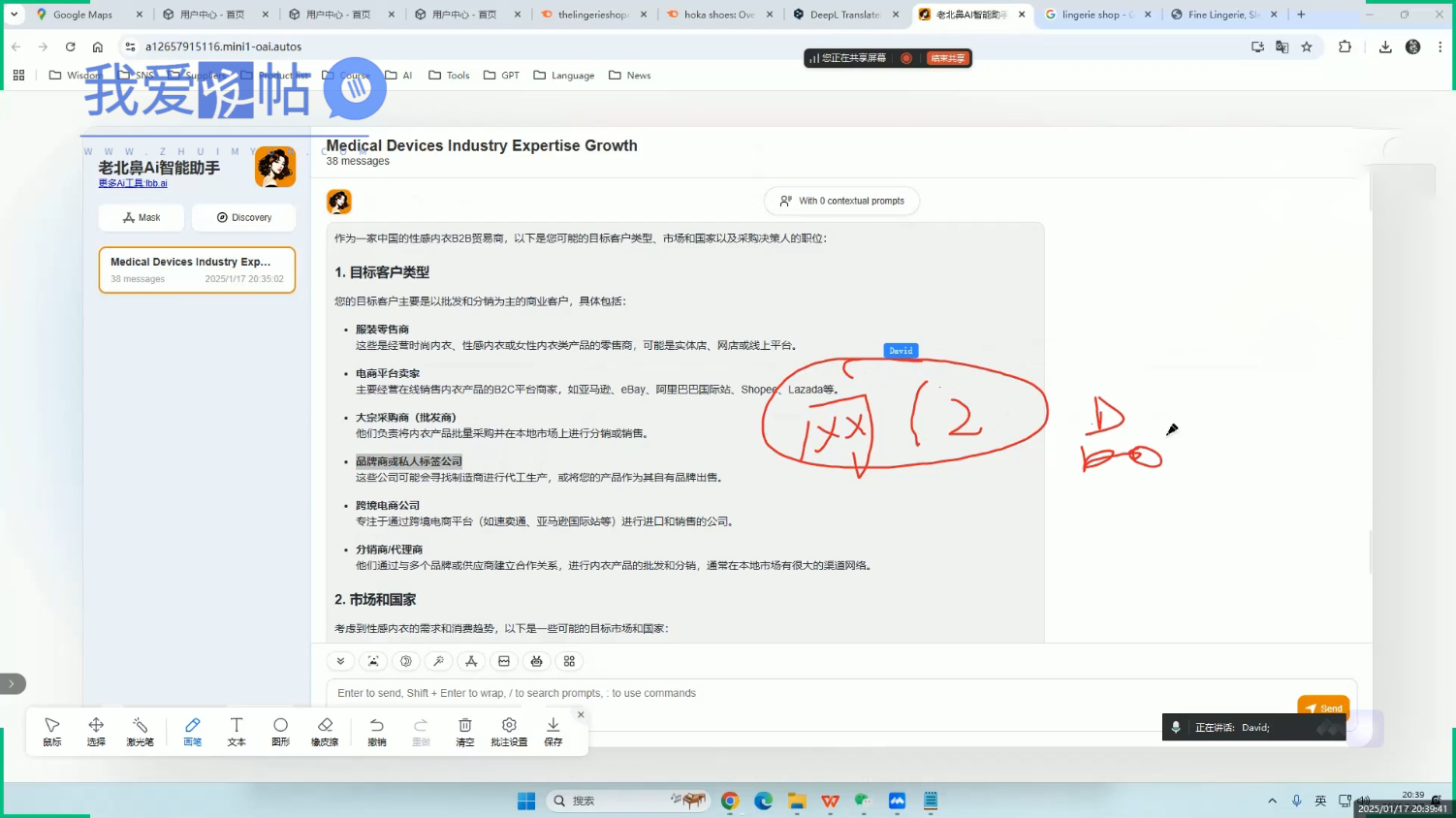
Task: Open the apps grid in bookmarks bar
Action: coord(18,75)
